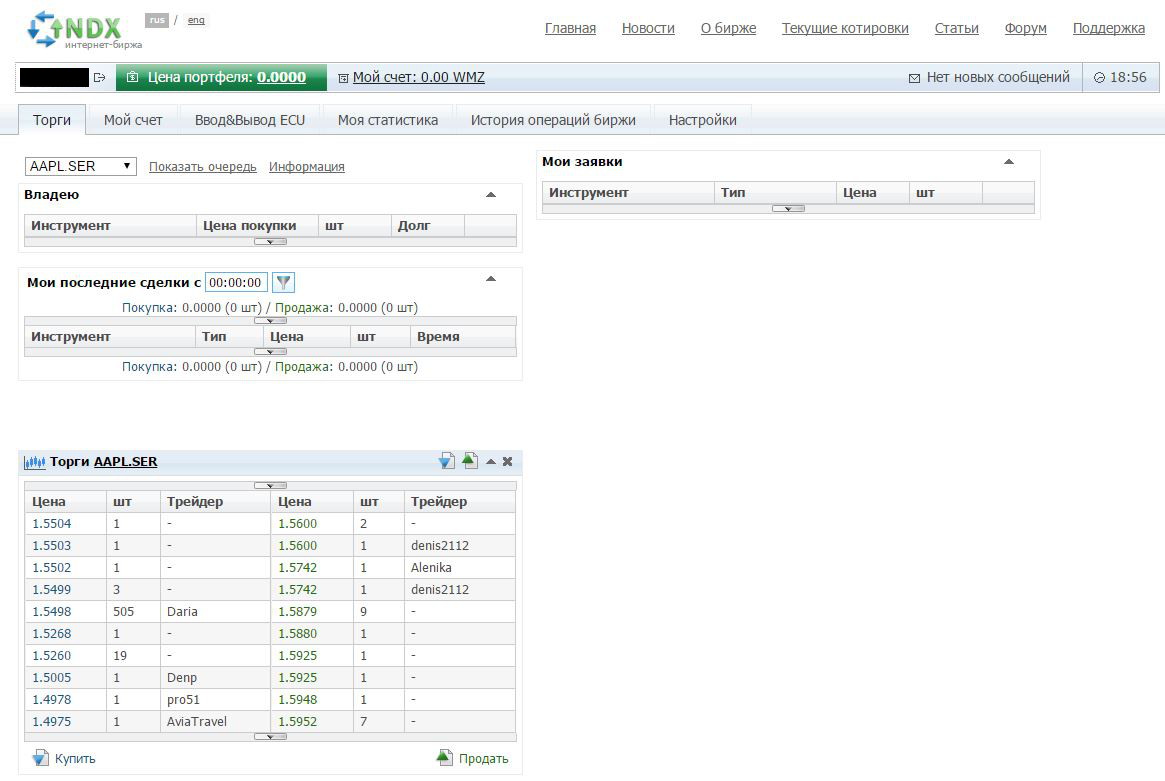Open the О бирже link
This screenshot has width=1165, height=781.
coord(728,28)
